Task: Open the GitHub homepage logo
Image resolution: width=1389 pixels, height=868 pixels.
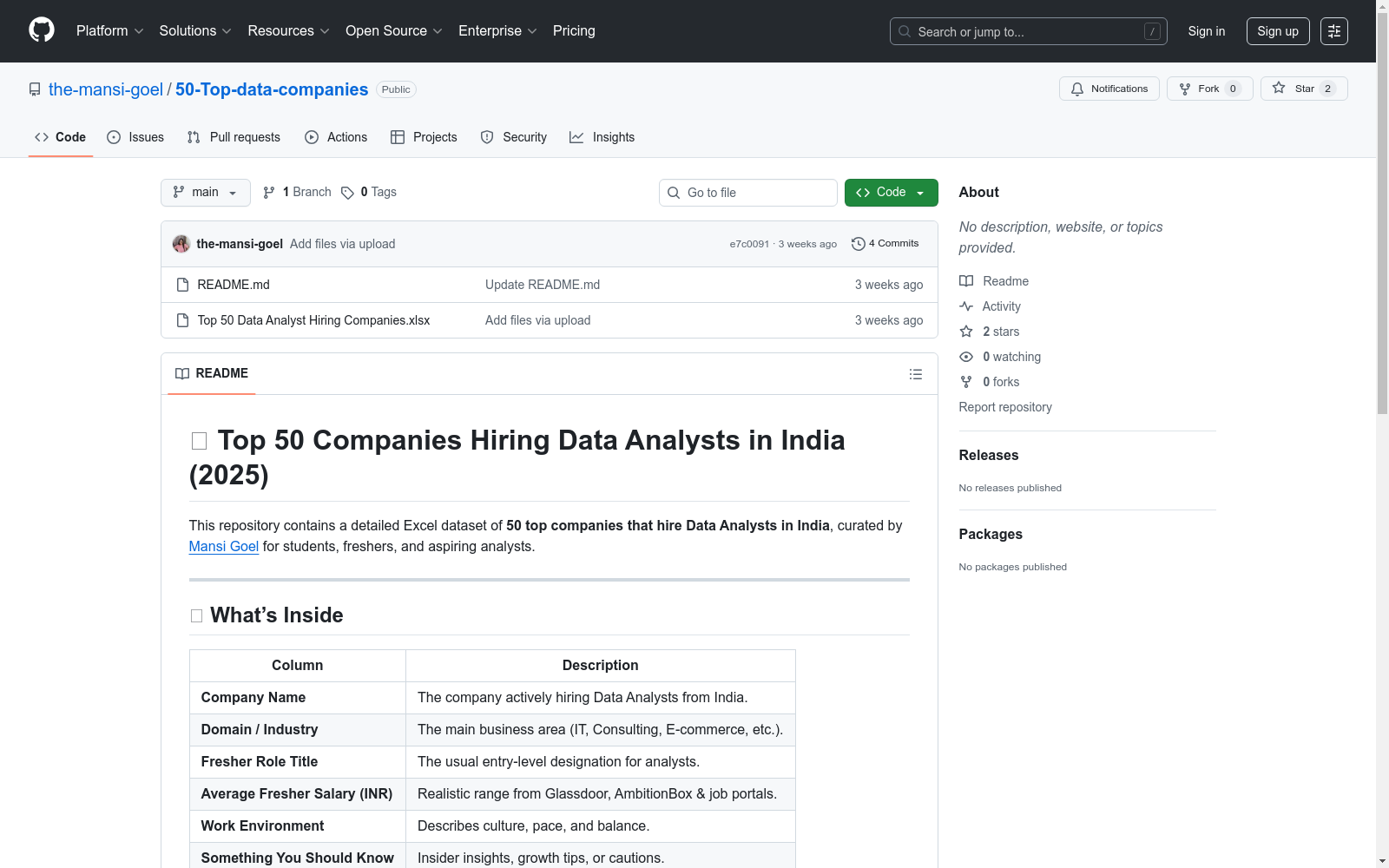Action: (42, 30)
